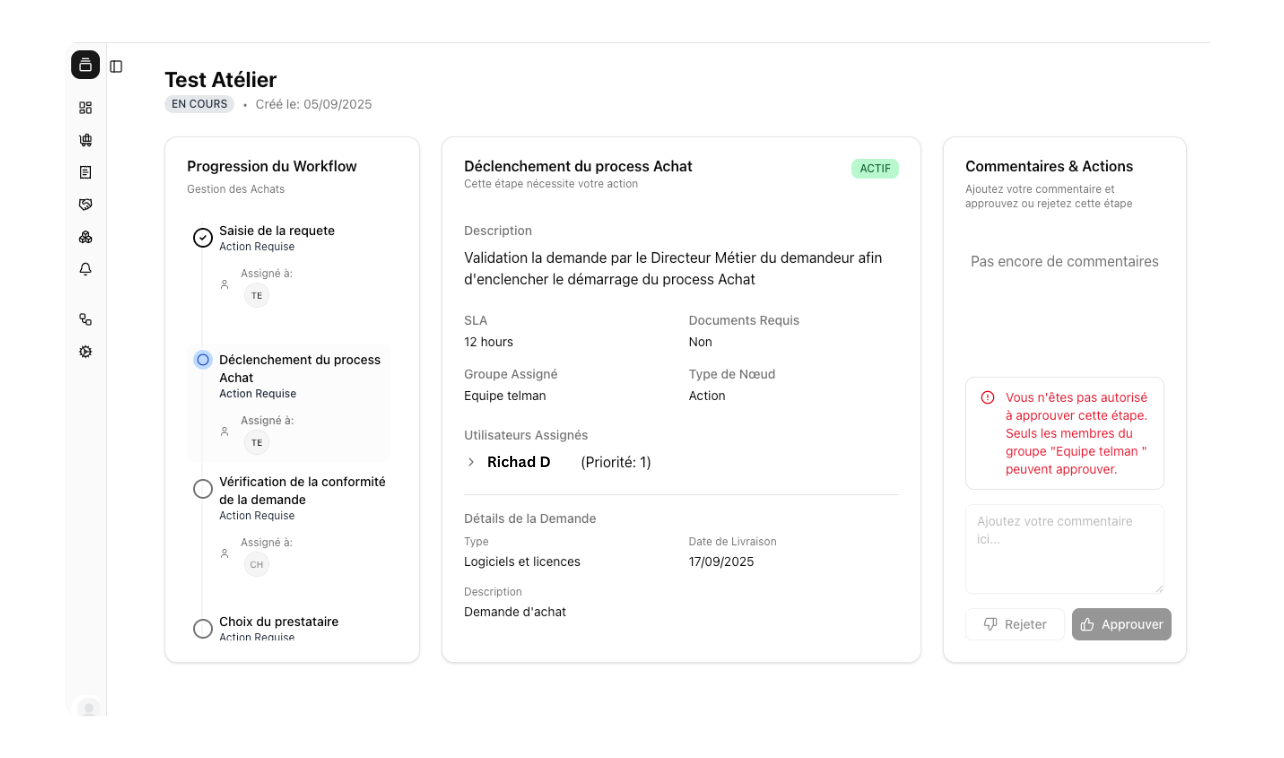Screen dimensions: 1284x758
Task: Collapse the sidebar using the panel icon
Action: coord(116,65)
